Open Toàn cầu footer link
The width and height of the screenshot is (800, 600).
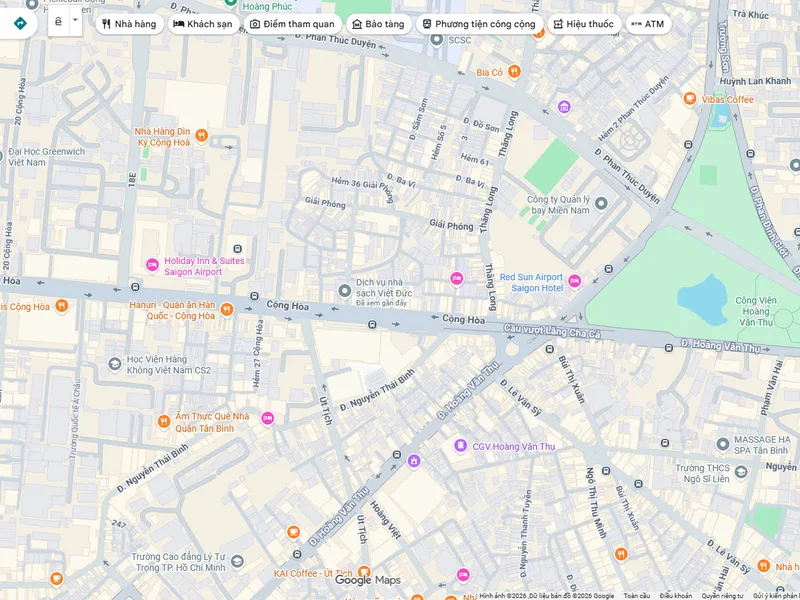pyautogui.click(x=636, y=596)
